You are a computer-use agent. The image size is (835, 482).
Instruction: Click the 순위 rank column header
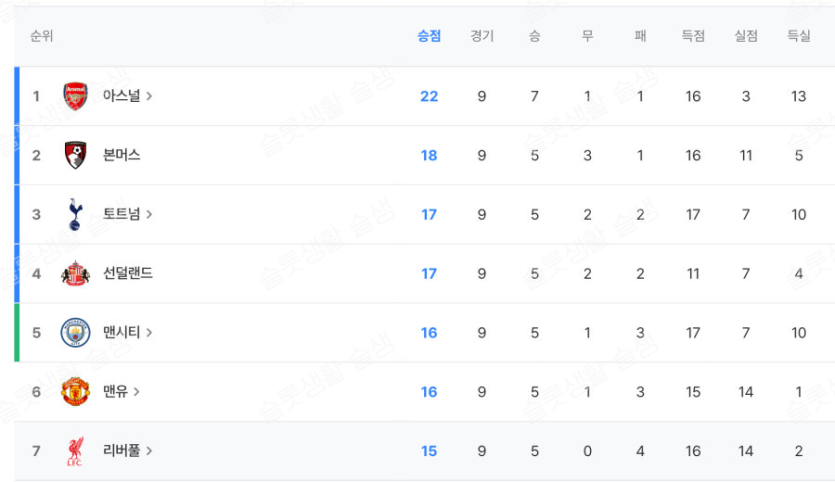tap(42, 36)
